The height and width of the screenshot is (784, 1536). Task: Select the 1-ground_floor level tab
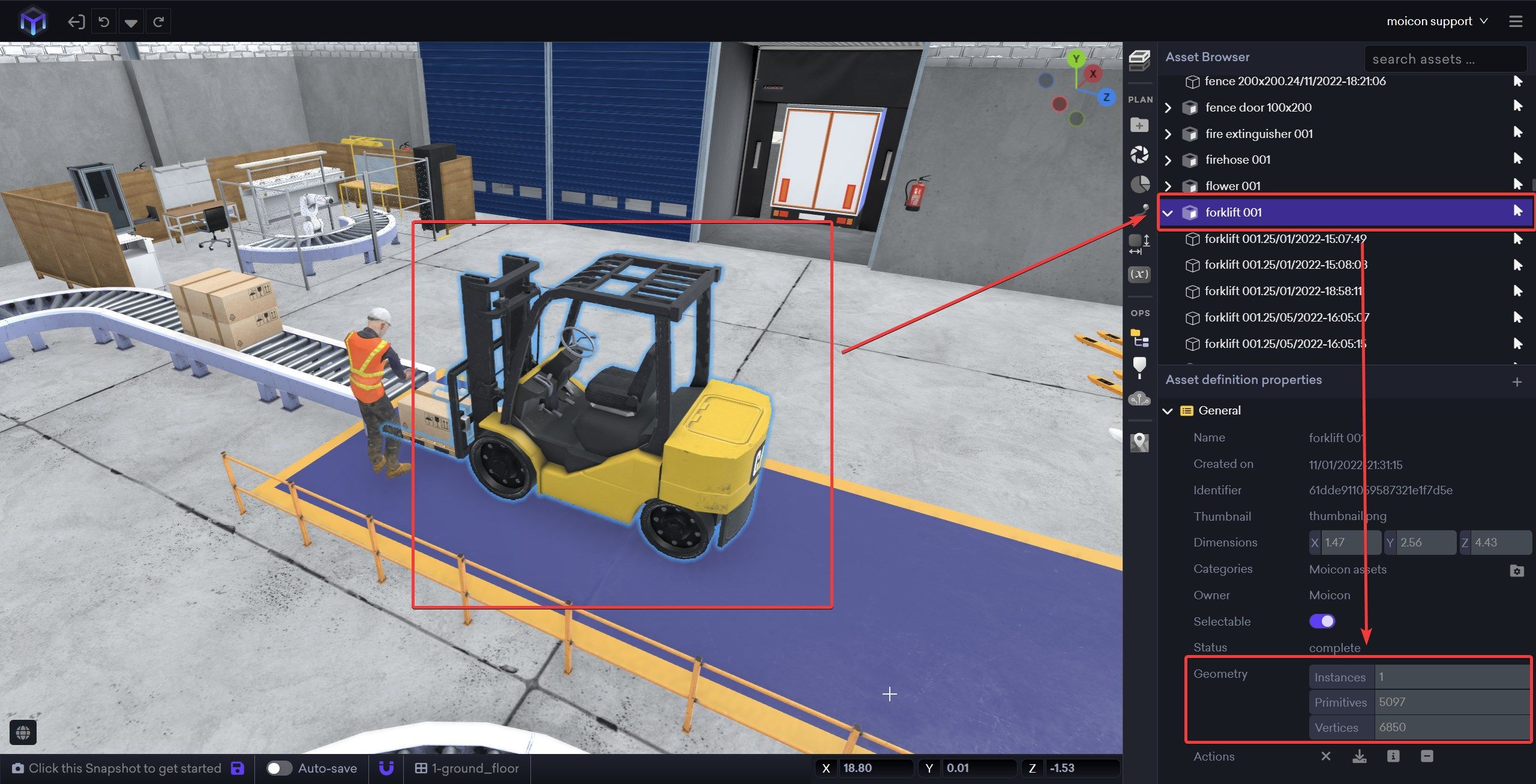[x=467, y=768]
